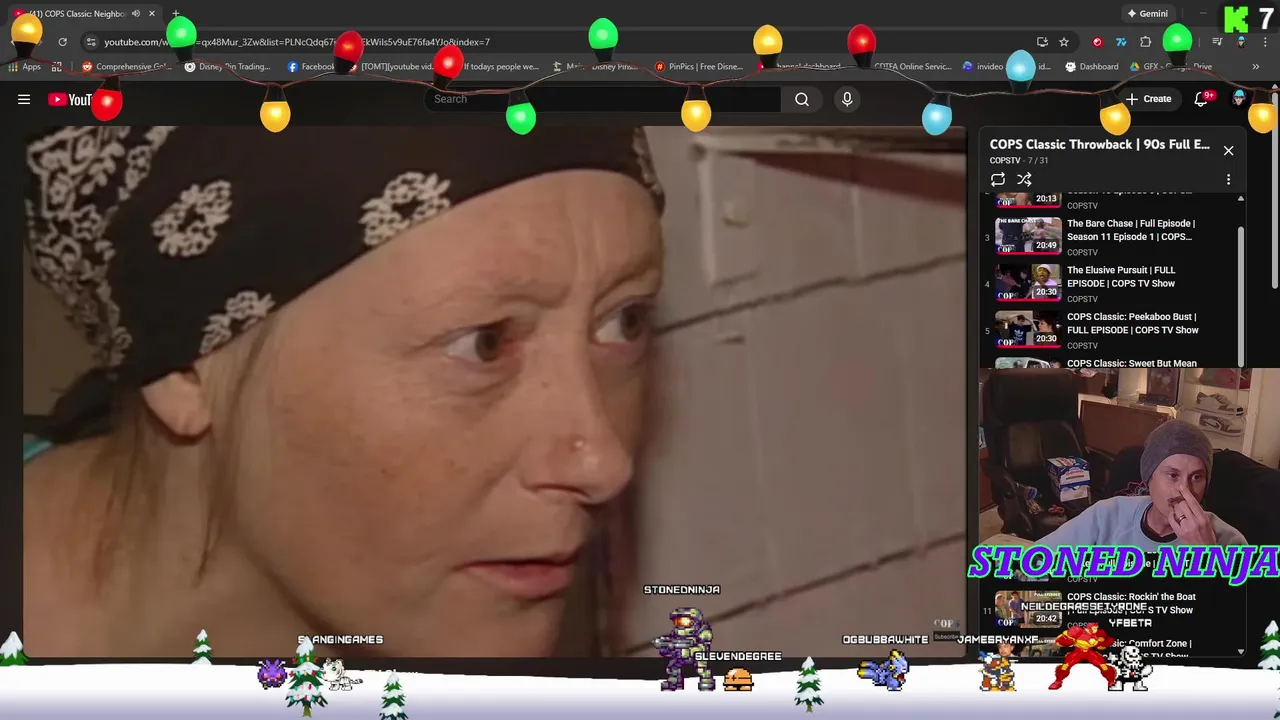Close the COPS Classic Throwback playlist panel
1280x720 pixels.
coord(1228,151)
